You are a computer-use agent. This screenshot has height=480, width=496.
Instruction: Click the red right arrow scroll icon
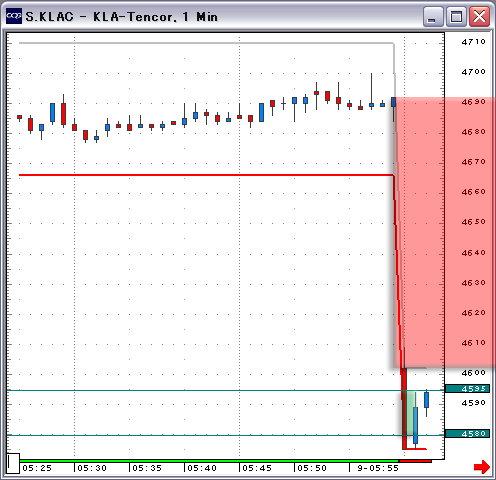pos(482,467)
